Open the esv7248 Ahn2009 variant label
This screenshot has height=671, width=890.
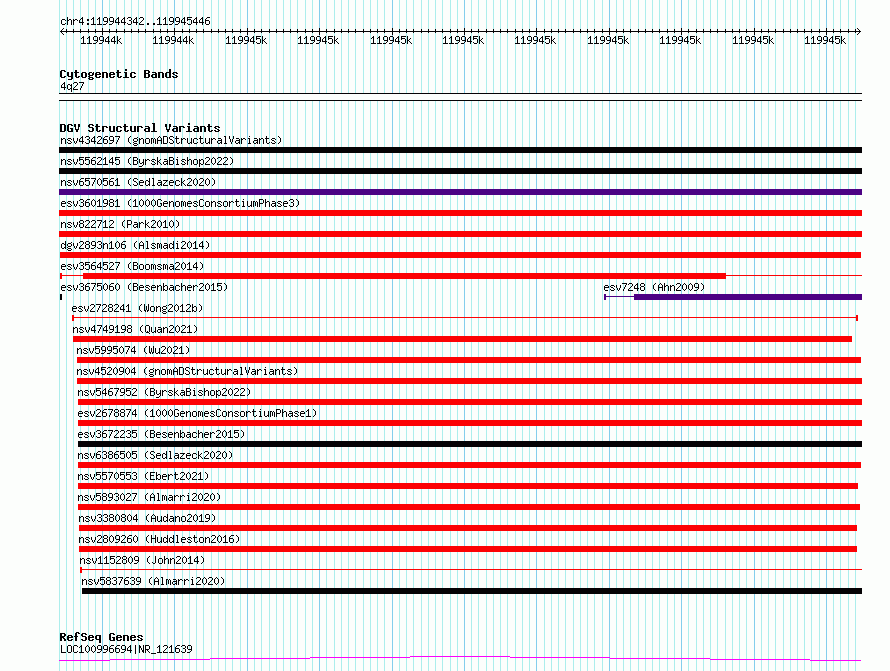654,287
